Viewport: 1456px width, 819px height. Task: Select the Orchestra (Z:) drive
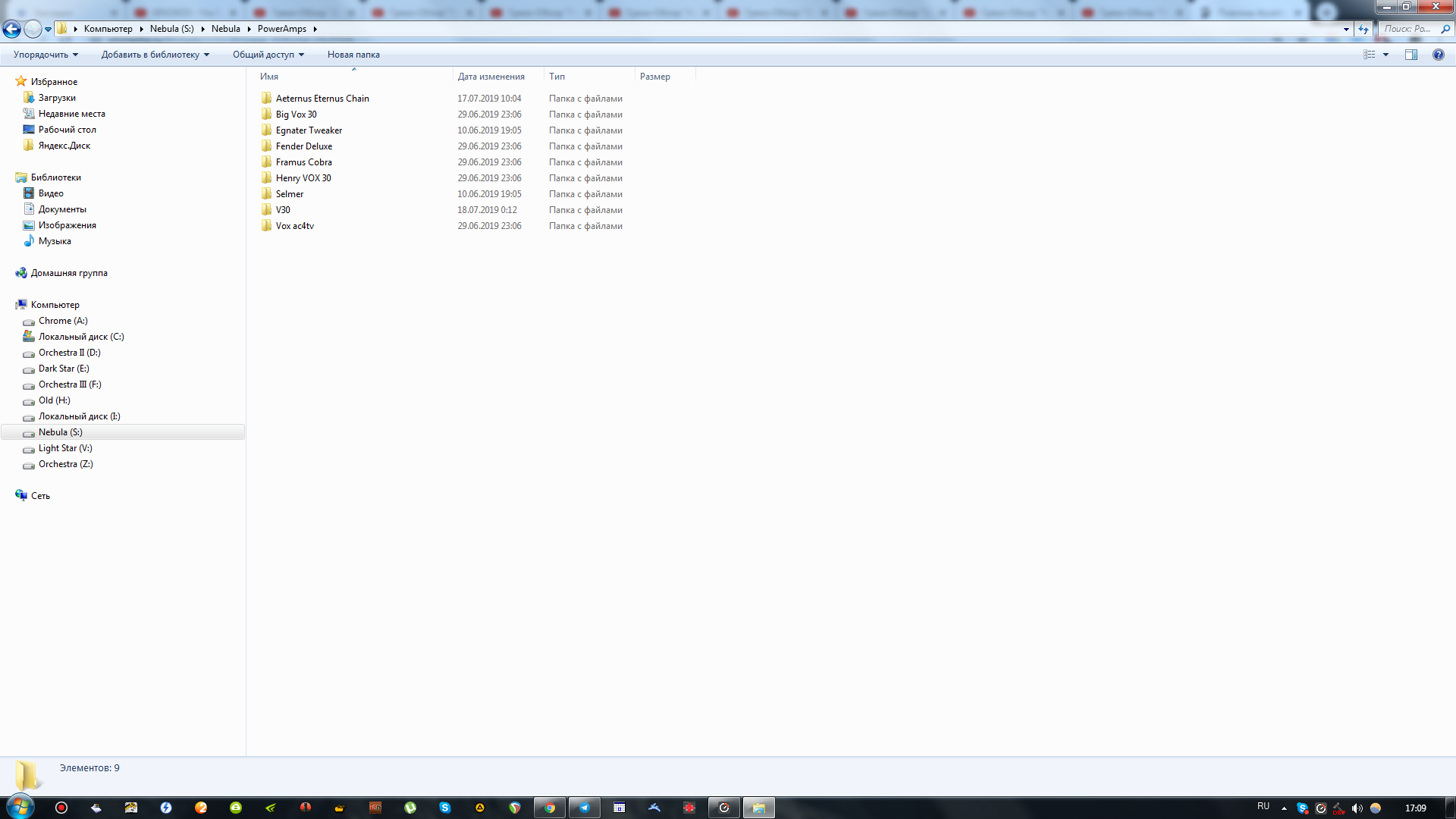pyautogui.click(x=65, y=464)
